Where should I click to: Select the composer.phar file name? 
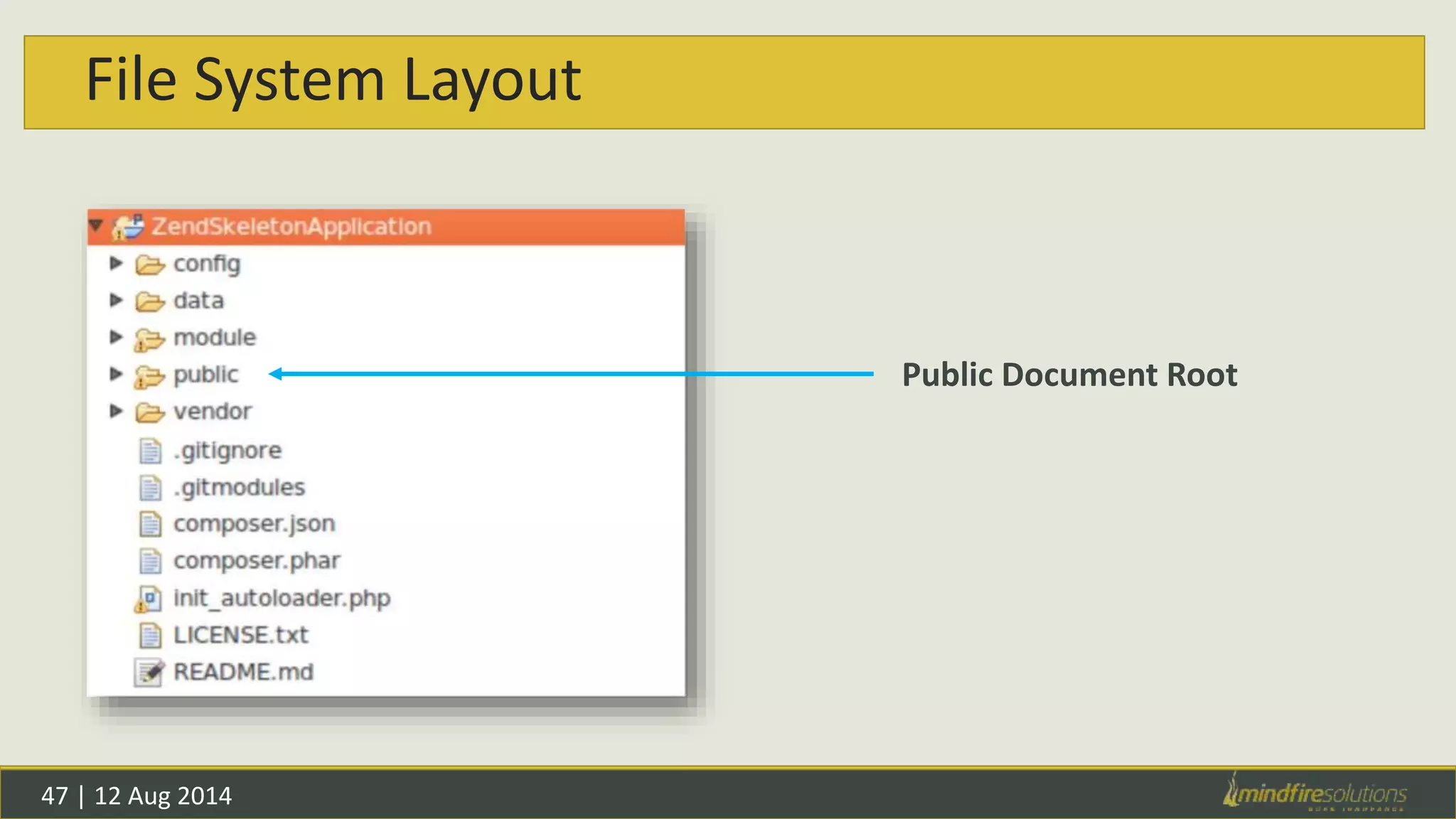257,562
